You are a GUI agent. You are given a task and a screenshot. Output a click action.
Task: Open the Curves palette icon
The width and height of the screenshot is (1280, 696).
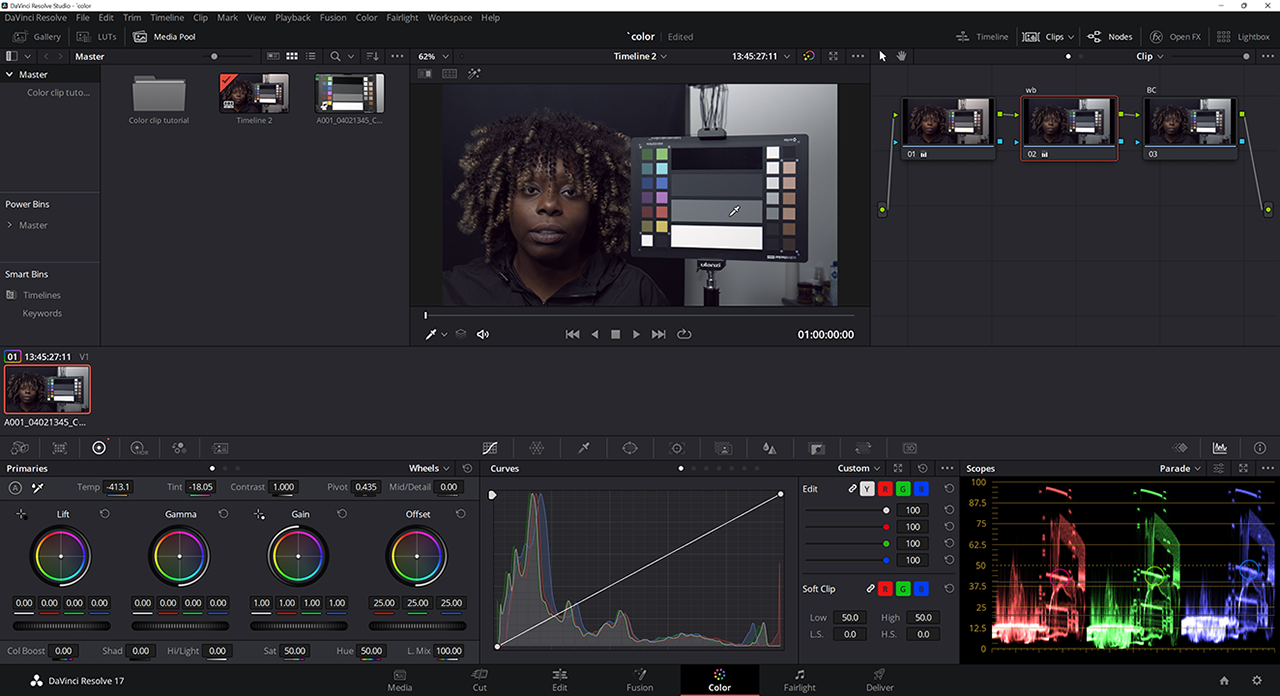490,448
